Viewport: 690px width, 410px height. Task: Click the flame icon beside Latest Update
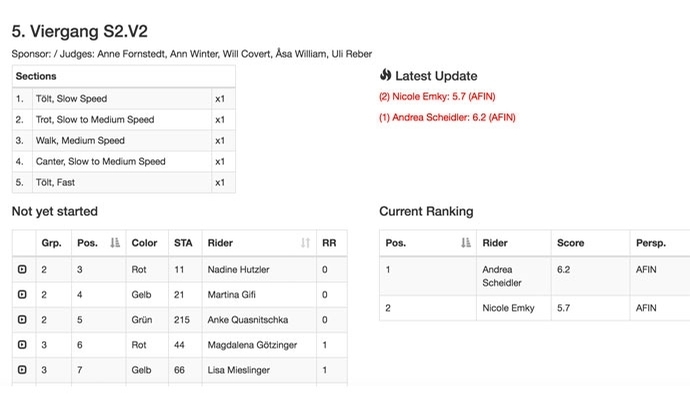tap(385, 75)
